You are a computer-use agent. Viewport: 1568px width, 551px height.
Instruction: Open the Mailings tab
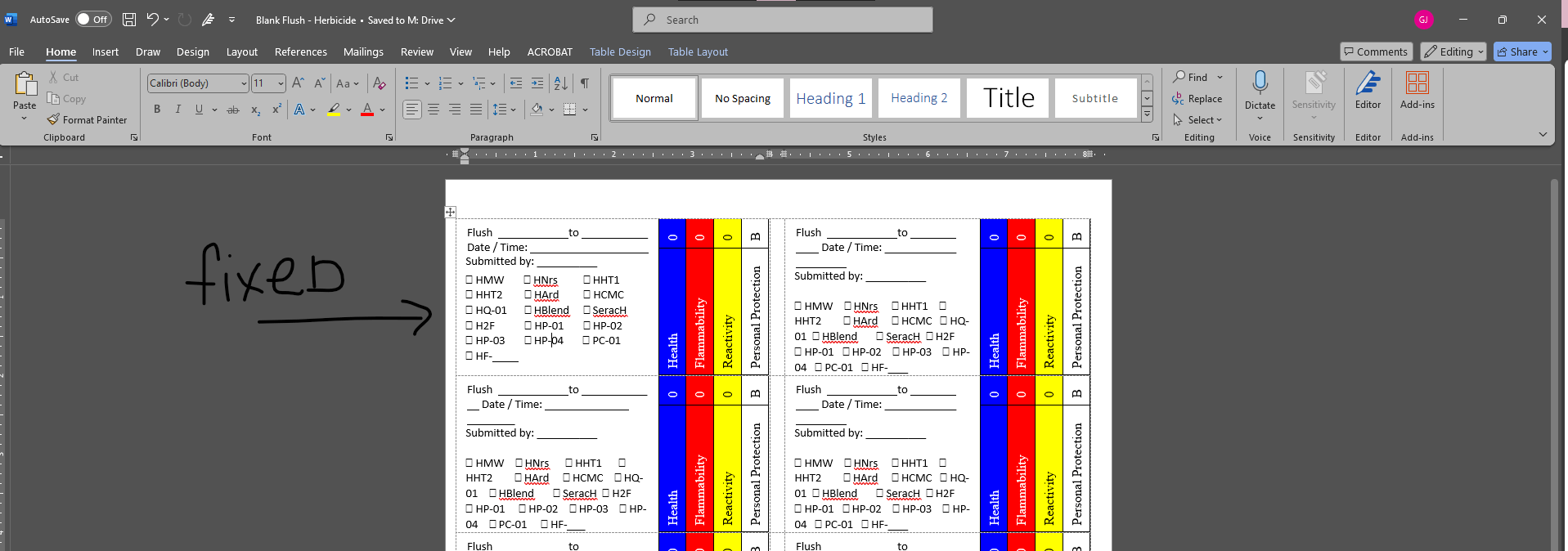pos(363,52)
